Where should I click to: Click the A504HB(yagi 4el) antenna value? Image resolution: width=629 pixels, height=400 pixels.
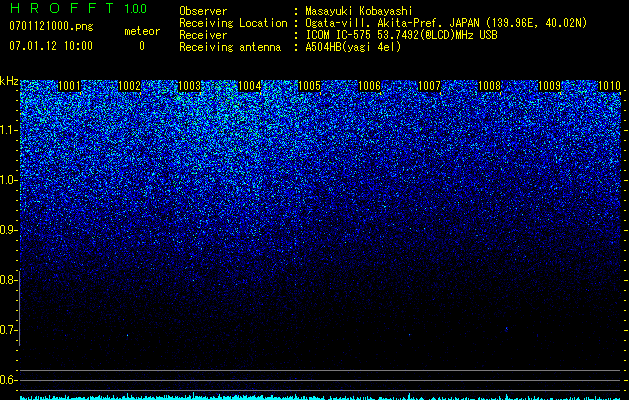[353, 47]
